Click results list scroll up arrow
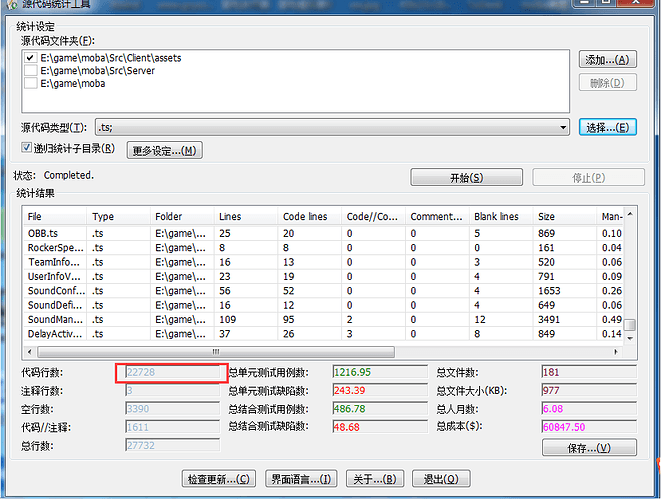Screen dimensions: 661x500 (x=630, y=215)
